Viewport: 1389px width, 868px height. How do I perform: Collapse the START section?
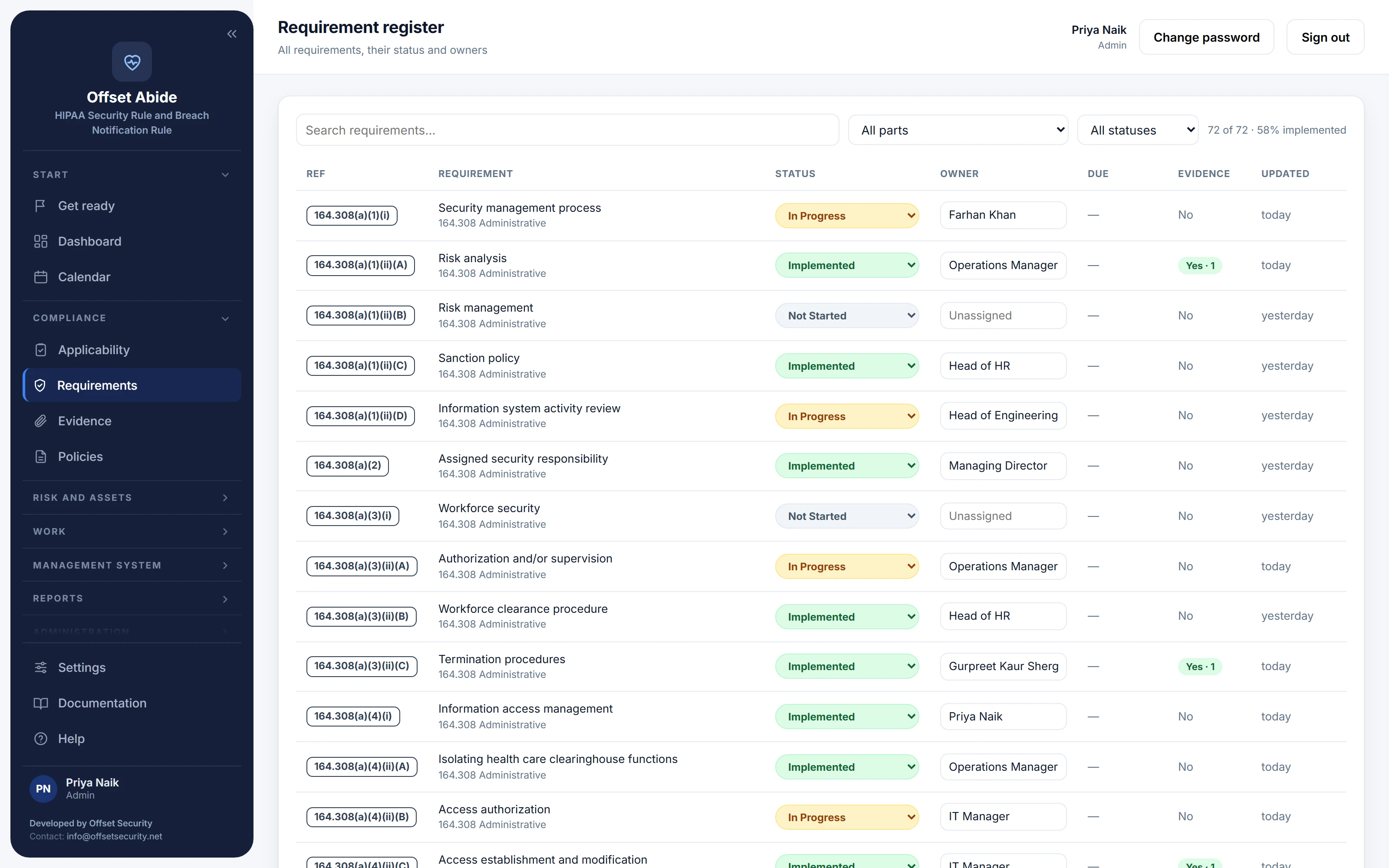pyautogui.click(x=132, y=174)
